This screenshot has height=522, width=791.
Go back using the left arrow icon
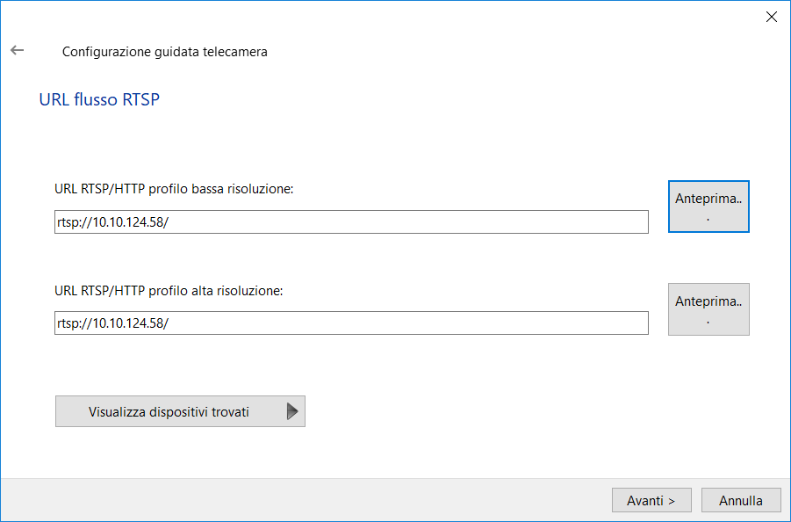[x=17, y=50]
